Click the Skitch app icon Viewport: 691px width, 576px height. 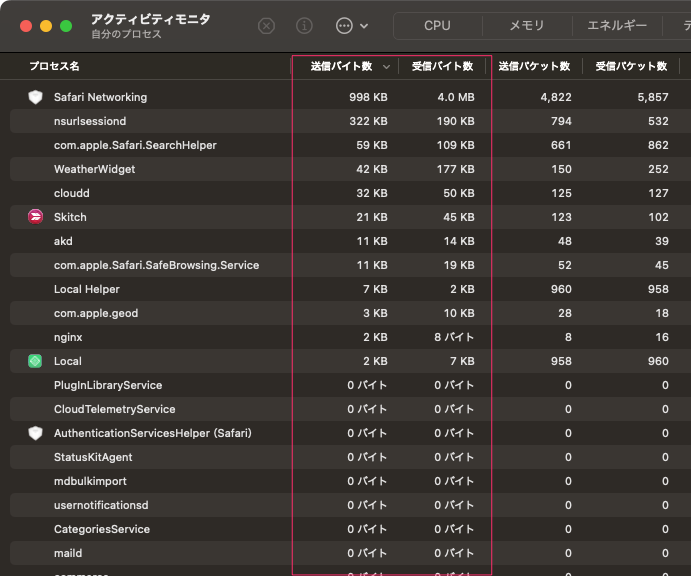pos(35,217)
